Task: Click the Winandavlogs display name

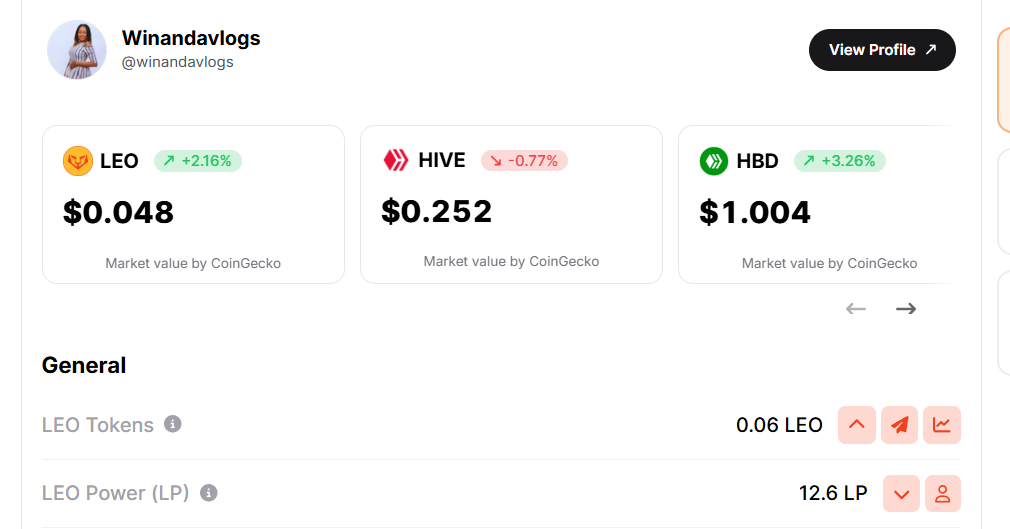Action: 191,38
